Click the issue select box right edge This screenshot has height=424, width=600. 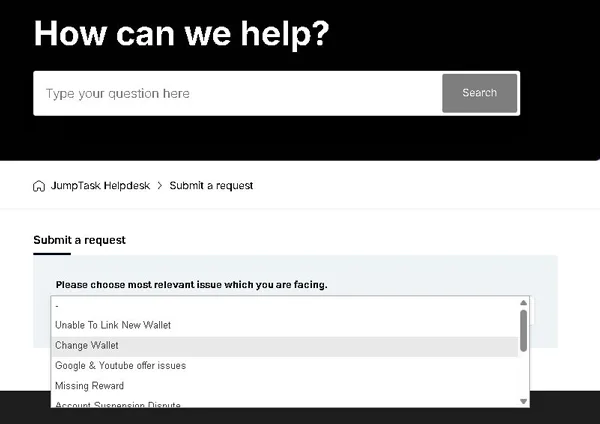tap(533, 311)
